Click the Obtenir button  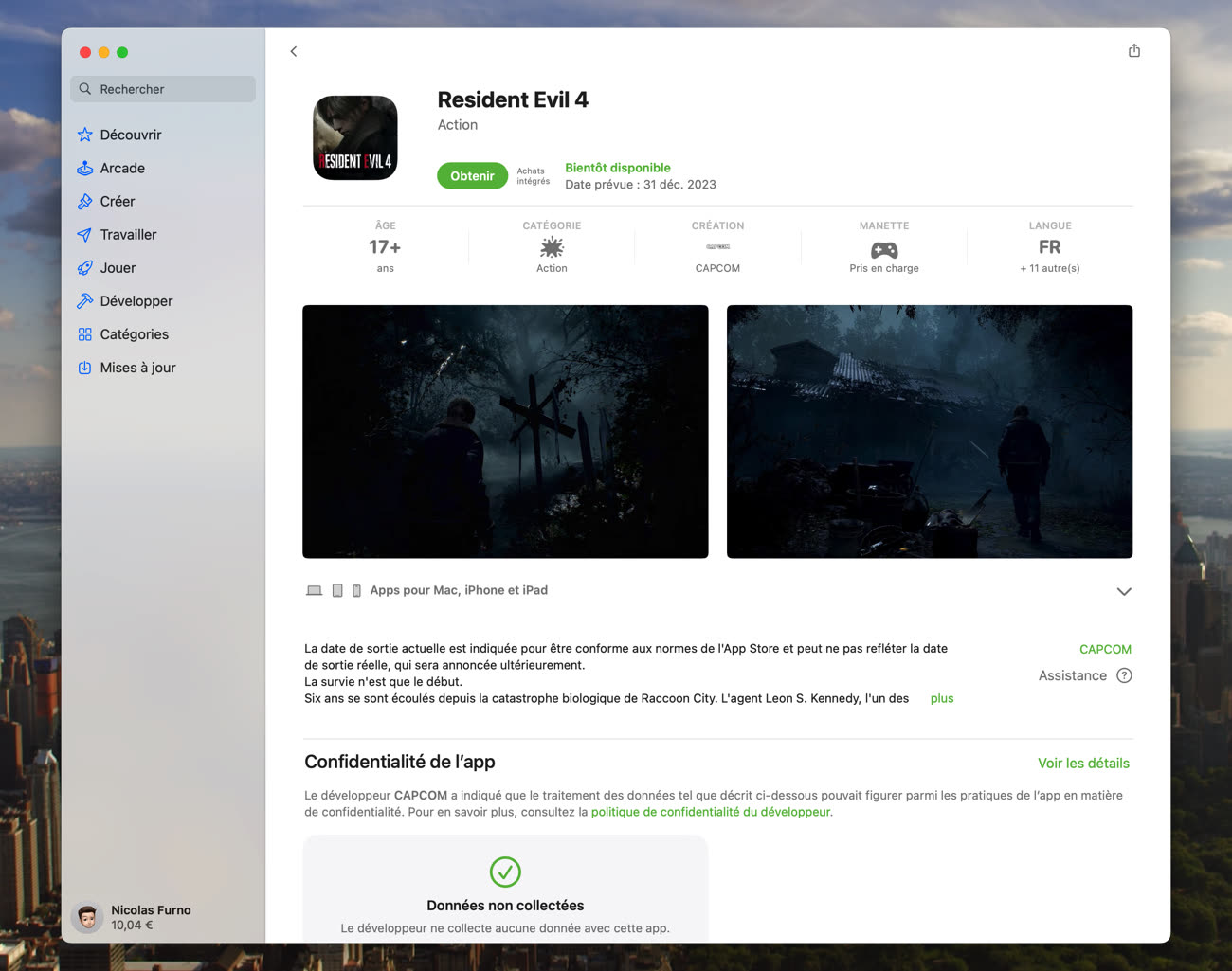472,176
